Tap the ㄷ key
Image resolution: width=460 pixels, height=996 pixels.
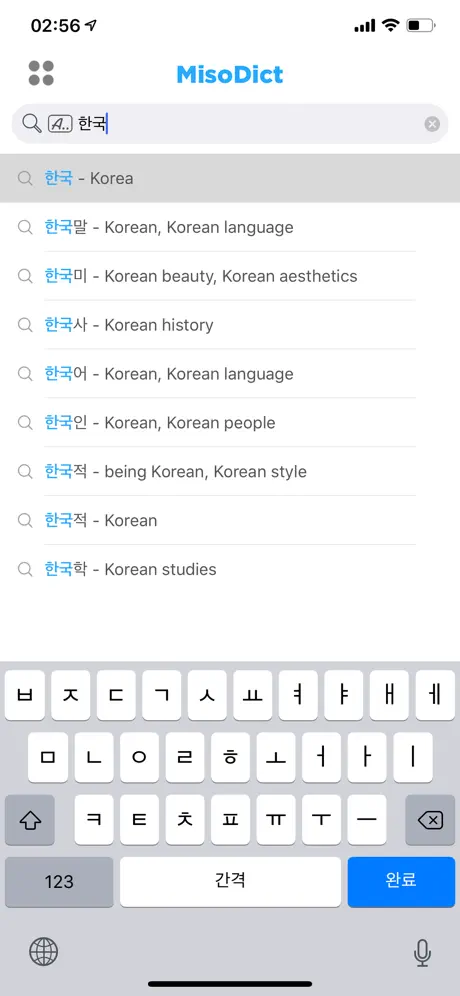point(116,695)
